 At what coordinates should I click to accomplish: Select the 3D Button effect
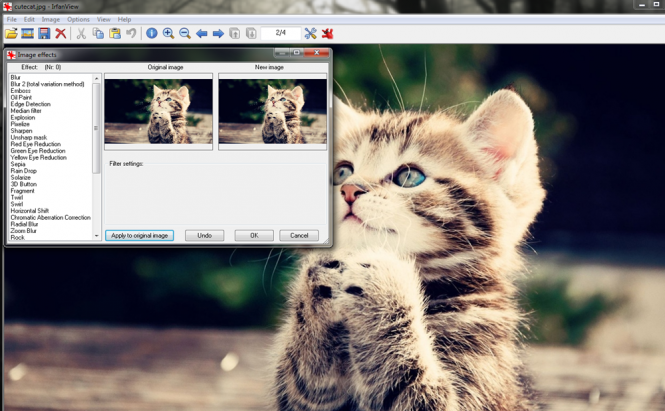24,184
